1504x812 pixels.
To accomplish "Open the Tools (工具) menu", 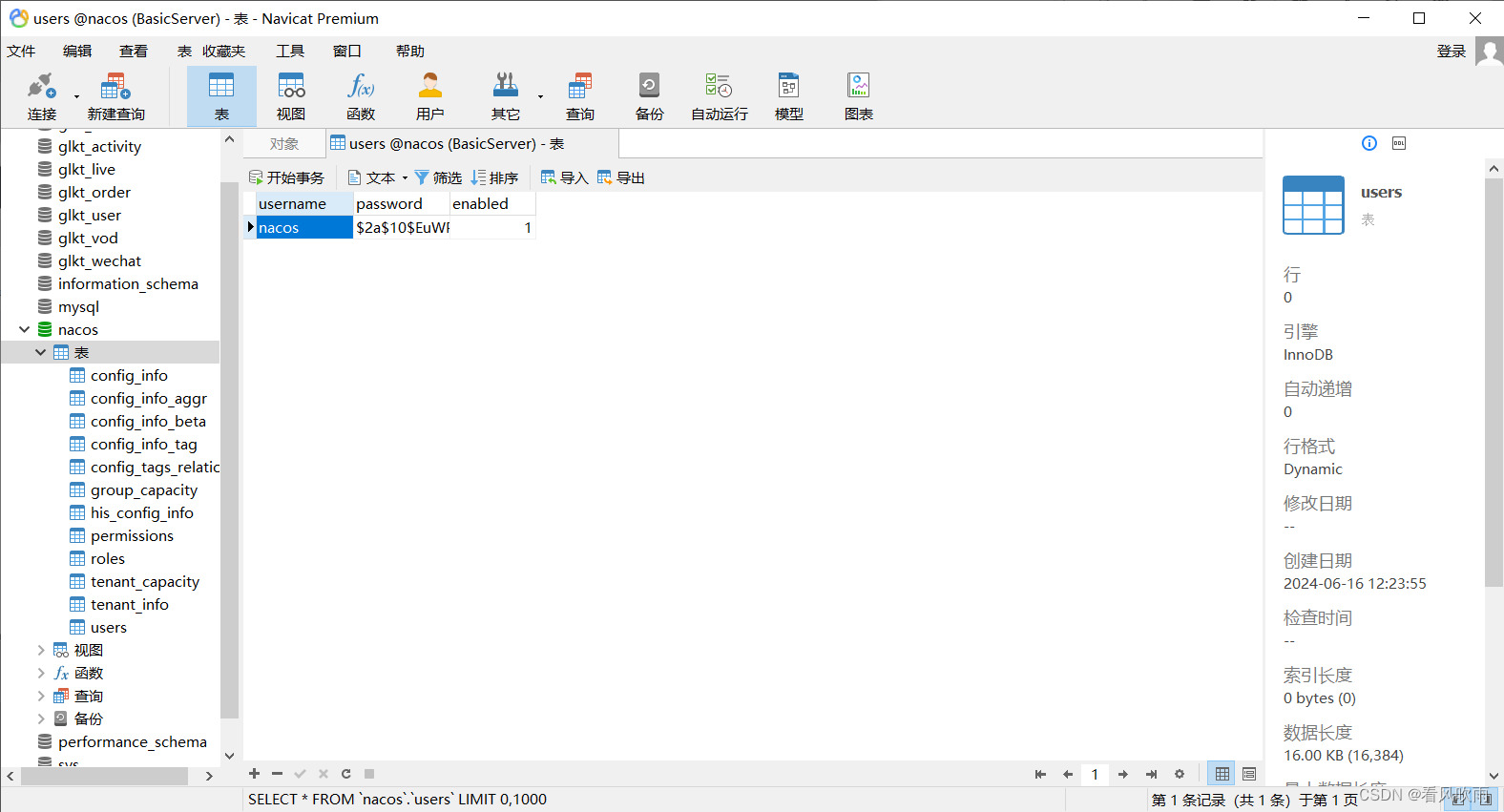I will [290, 51].
